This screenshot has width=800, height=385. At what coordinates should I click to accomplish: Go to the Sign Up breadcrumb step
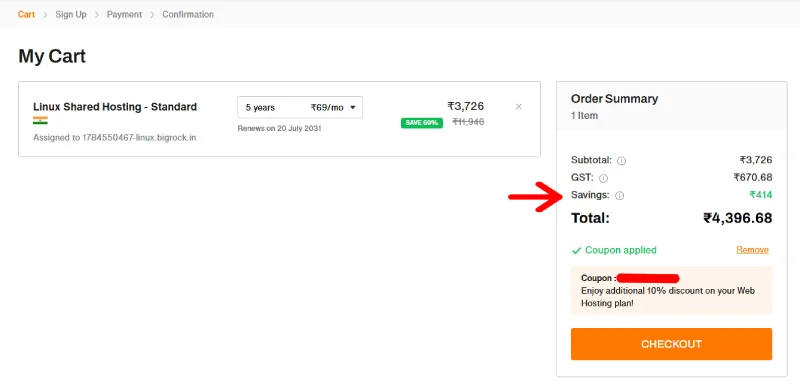tap(71, 14)
